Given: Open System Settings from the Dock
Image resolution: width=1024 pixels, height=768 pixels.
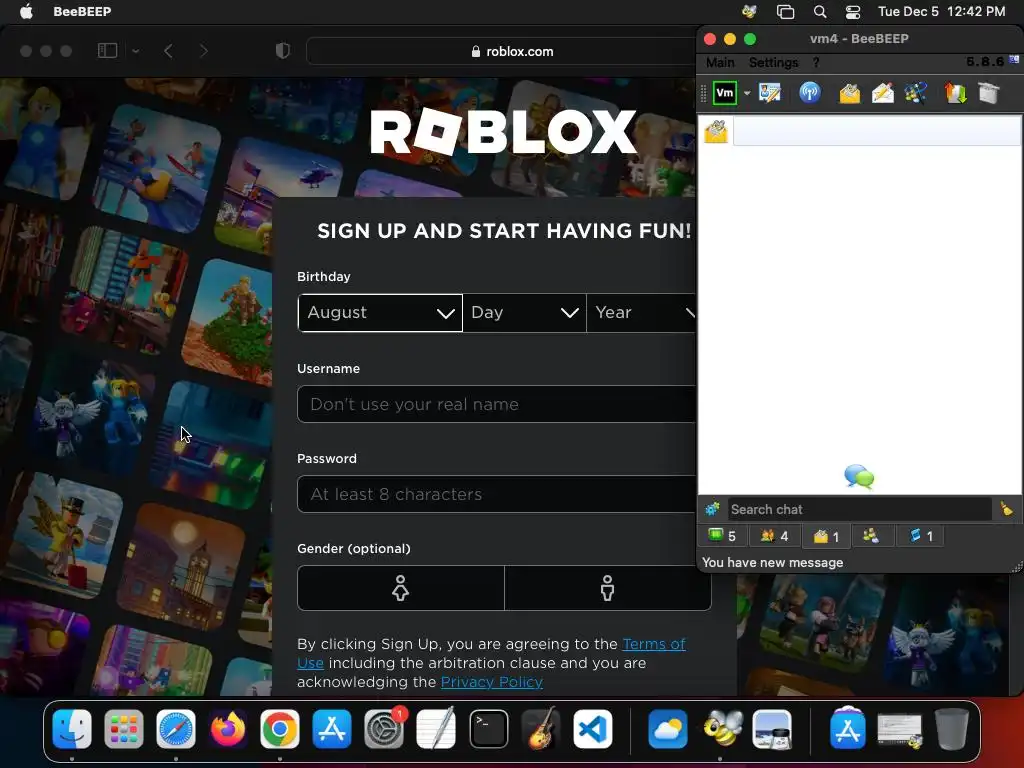Looking at the screenshot, I should point(384,729).
